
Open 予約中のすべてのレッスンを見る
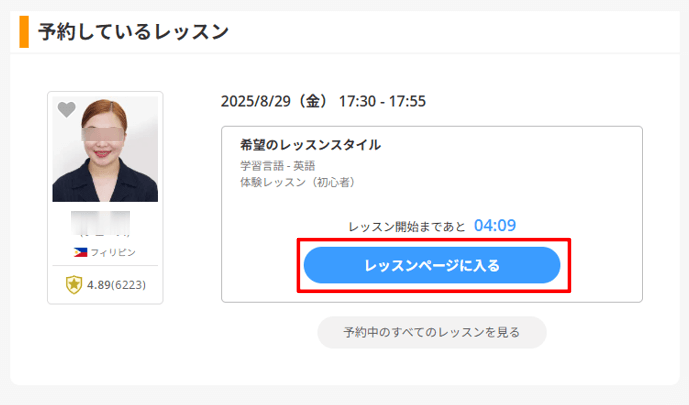[431, 332]
